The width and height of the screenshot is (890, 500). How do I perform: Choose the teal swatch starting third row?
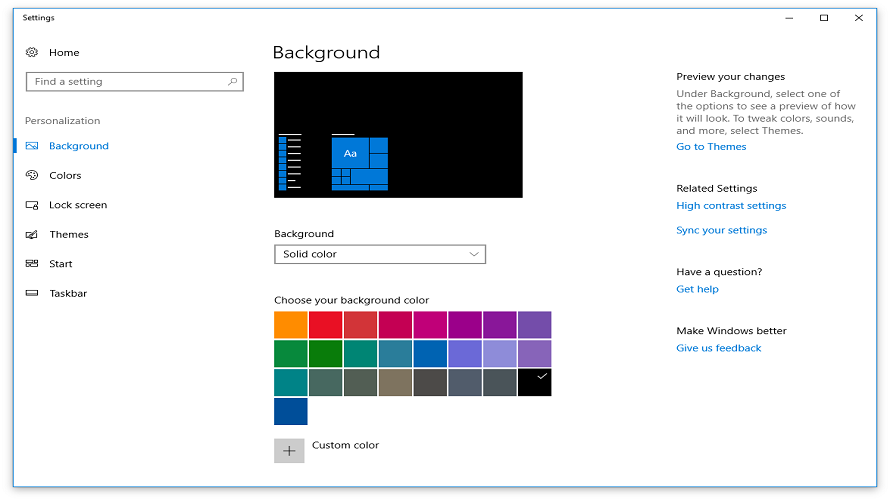click(x=291, y=383)
